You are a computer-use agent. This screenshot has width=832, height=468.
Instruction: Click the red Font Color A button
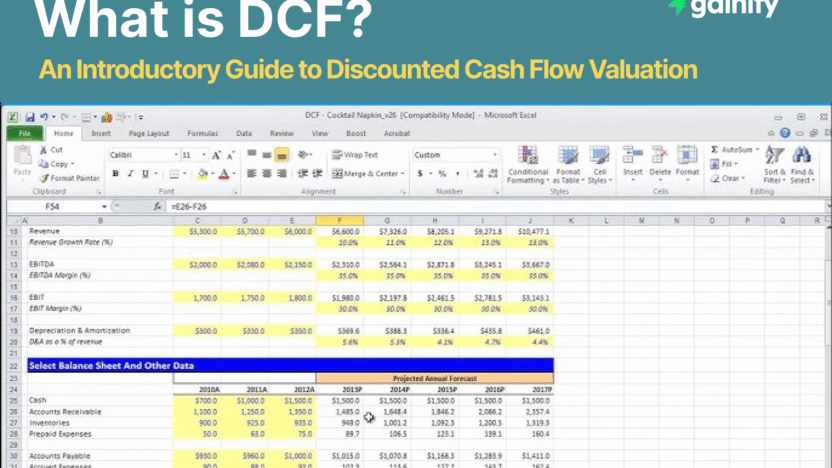[224, 174]
